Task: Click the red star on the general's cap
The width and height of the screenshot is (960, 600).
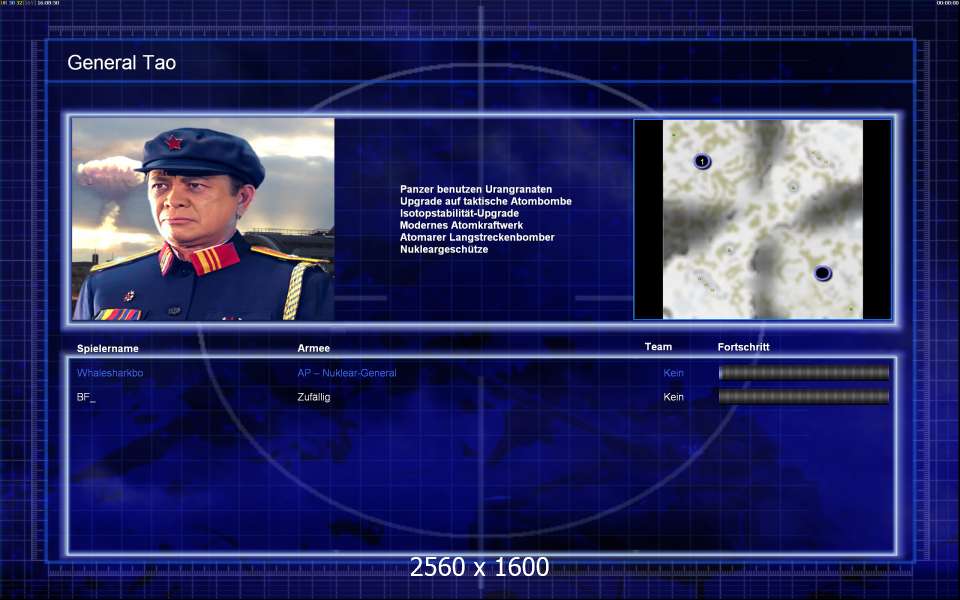Action: click(x=175, y=142)
